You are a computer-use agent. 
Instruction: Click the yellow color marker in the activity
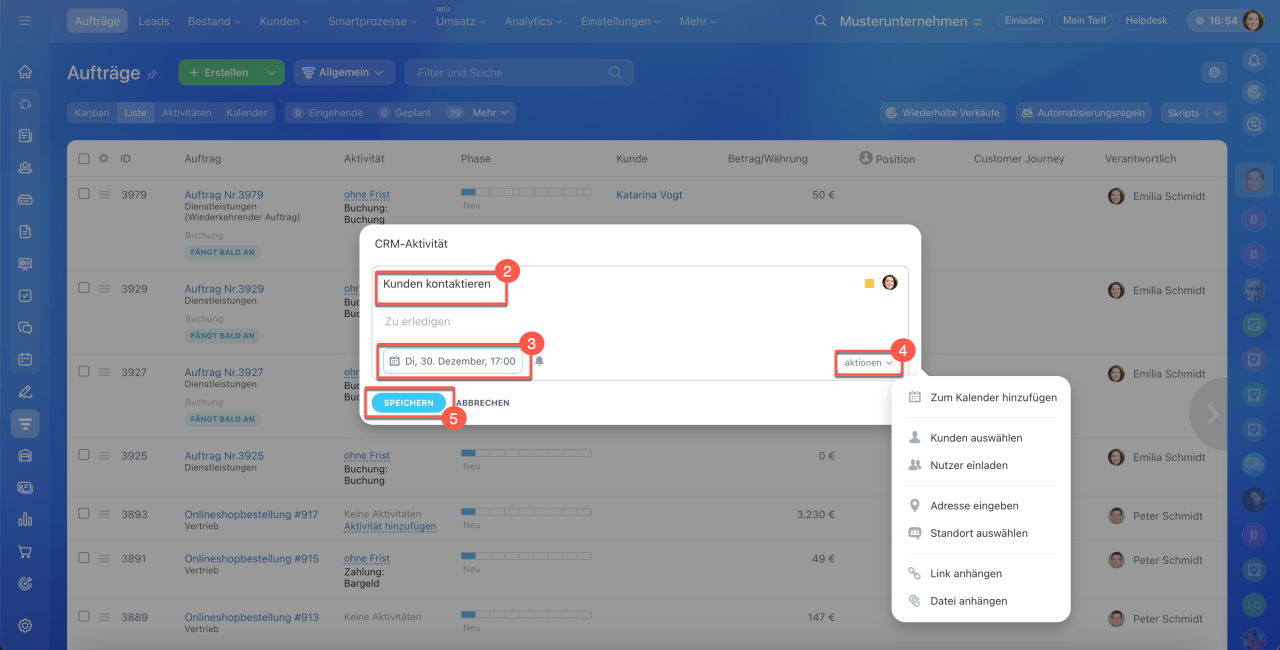click(x=869, y=284)
